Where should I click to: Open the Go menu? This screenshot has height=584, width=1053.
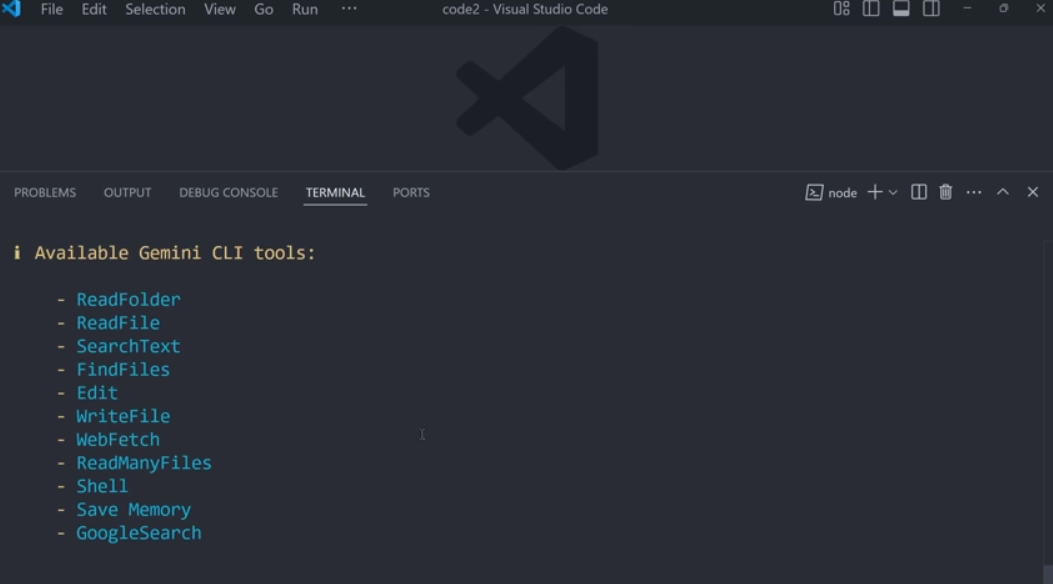[x=263, y=9]
